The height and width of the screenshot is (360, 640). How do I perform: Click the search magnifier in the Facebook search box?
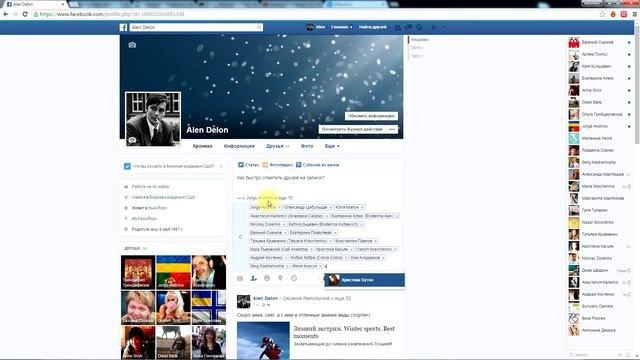point(259,27)
